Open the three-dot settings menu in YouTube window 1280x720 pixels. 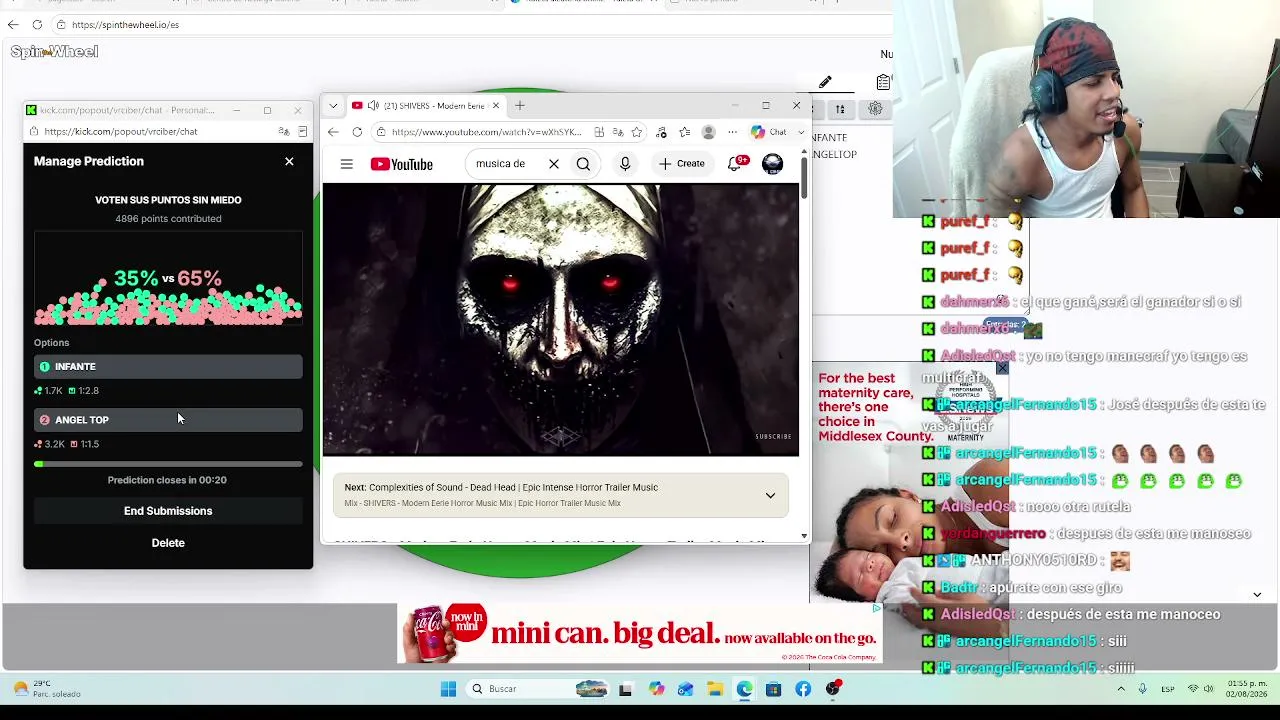pyautogui.click(x=732, y=132)
